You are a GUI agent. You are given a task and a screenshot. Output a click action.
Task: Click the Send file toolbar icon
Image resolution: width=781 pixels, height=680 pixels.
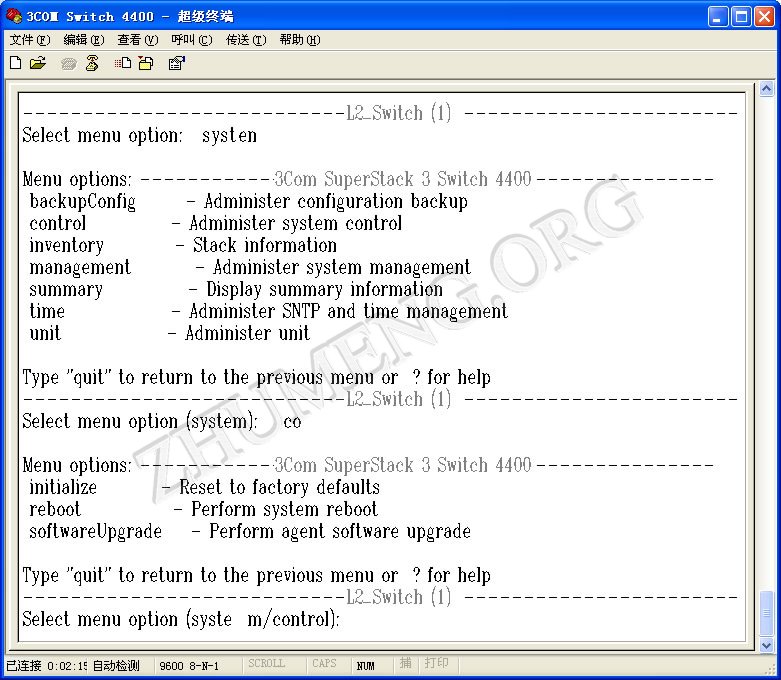point(123,63)
